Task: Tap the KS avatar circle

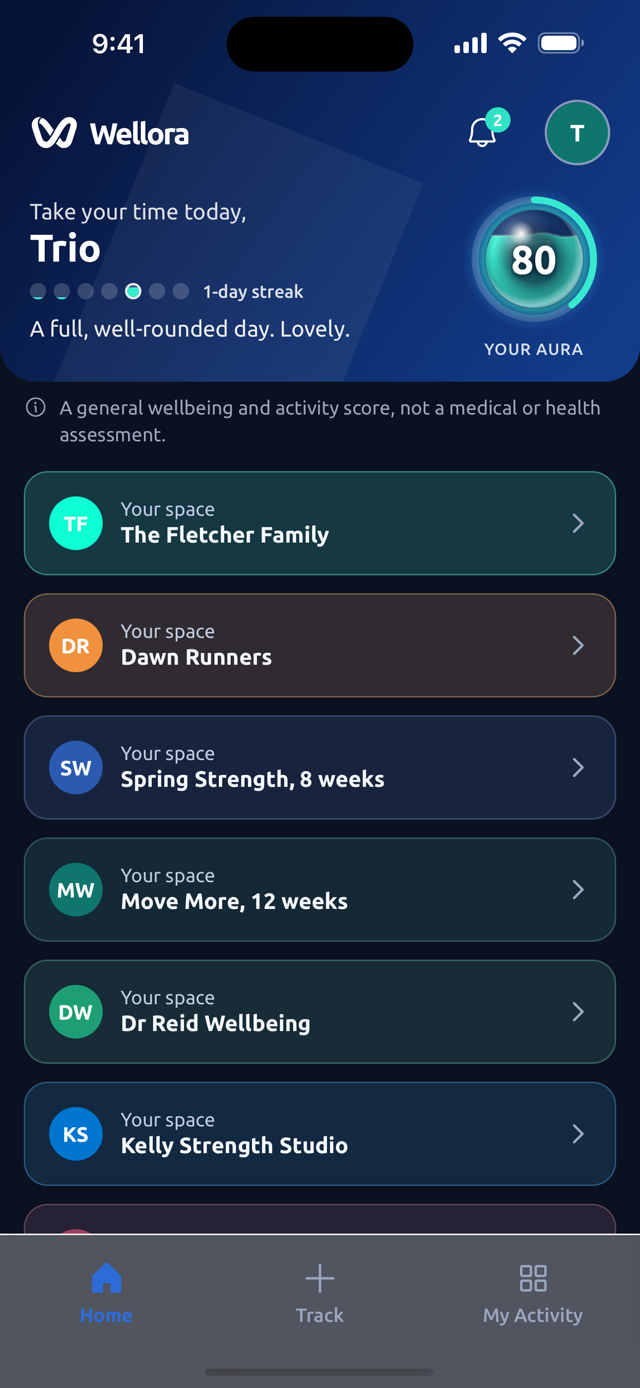Action: [76, 1133]
